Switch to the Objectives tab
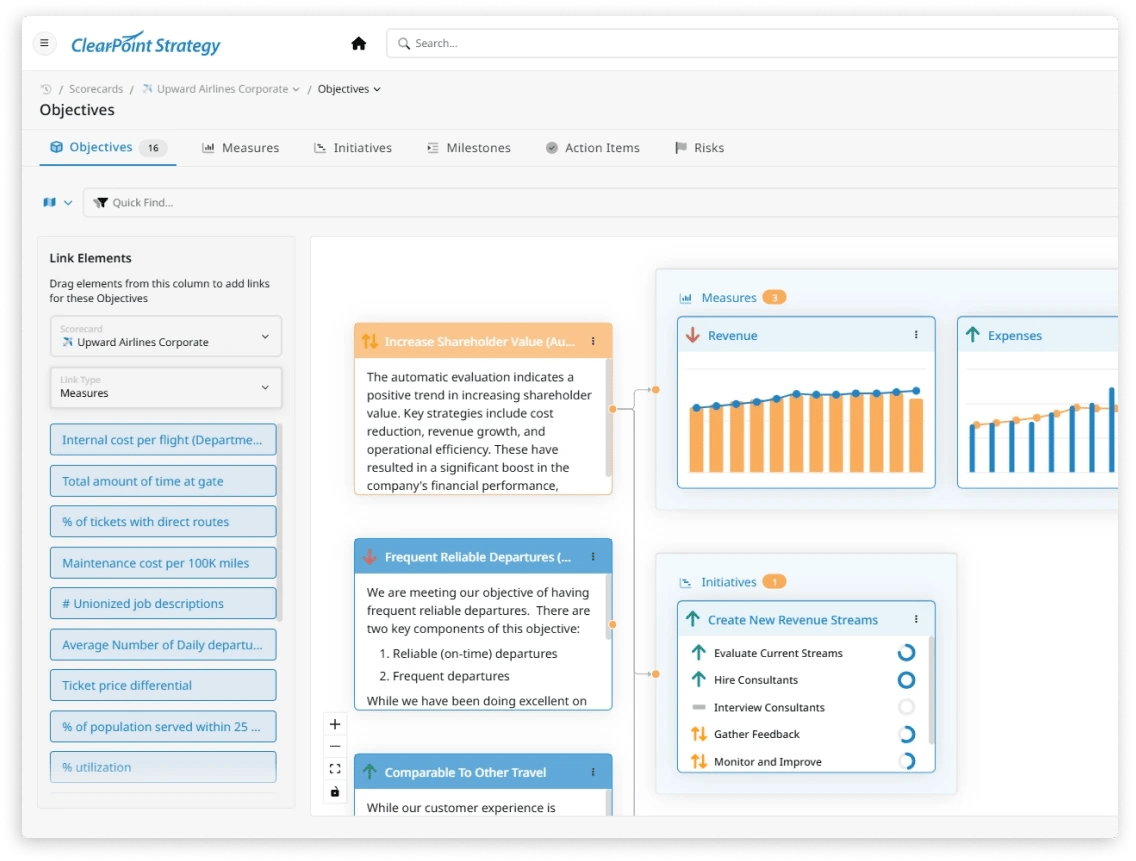Viewport: 1136px width, 861px height. click(x=108, y=147)
